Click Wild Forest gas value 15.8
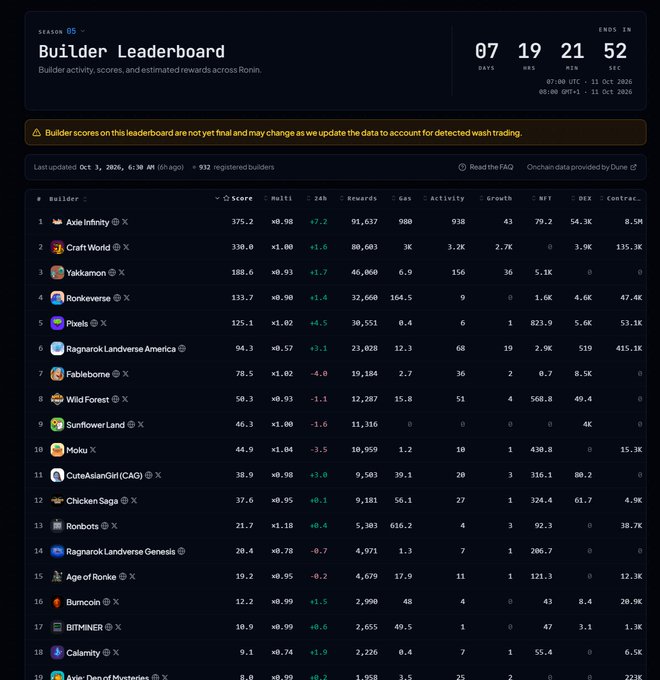 pos(403,399)
